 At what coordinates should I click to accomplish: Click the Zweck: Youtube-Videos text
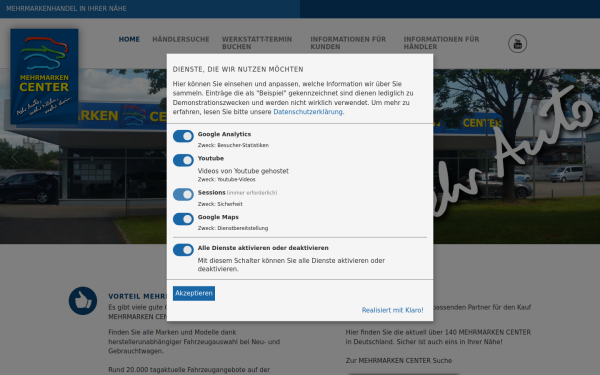(x=227, y=179)
